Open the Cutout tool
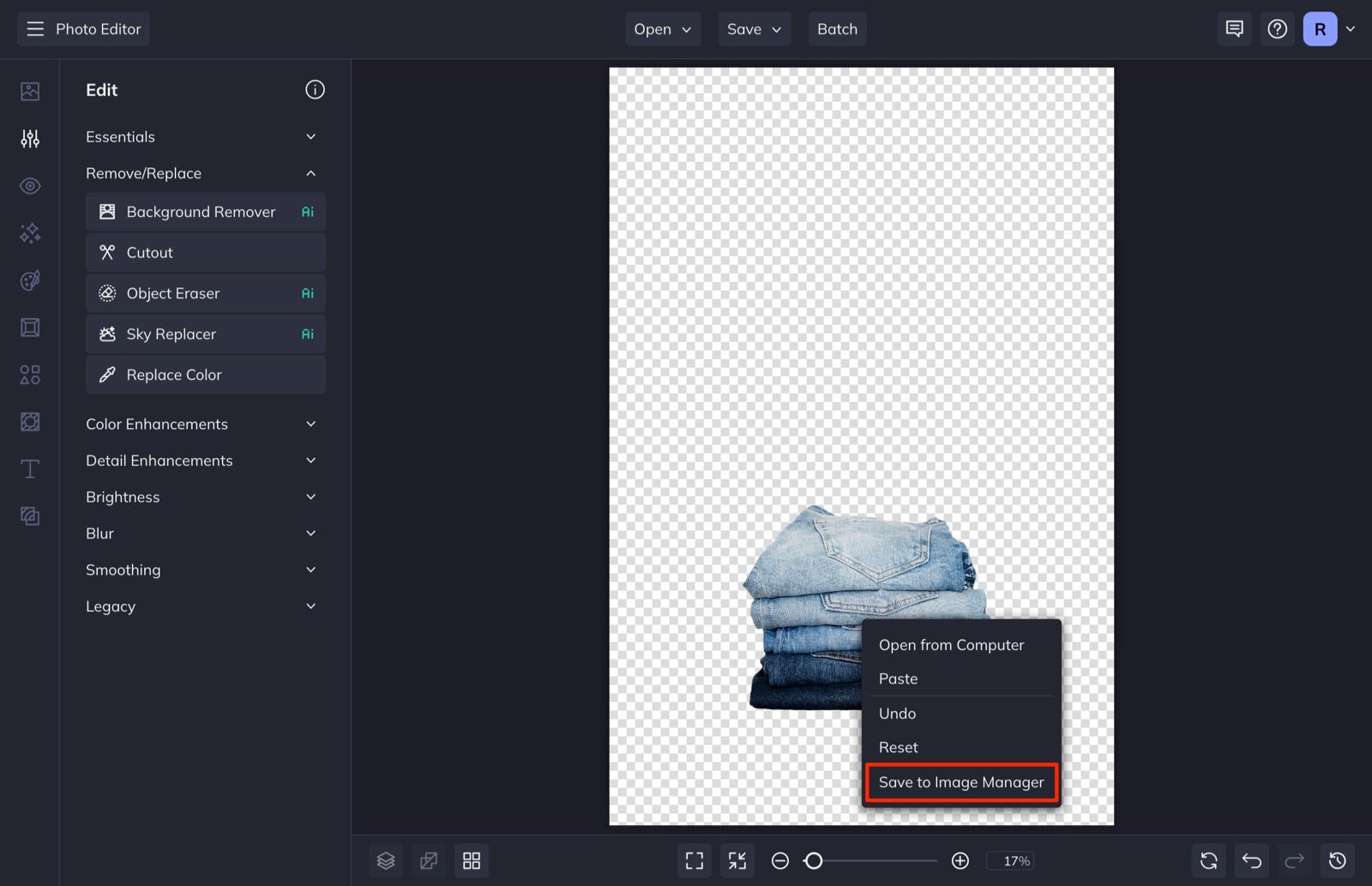Image resolution: width=1372 pixels, height=886 pixels. coord(205,252)
